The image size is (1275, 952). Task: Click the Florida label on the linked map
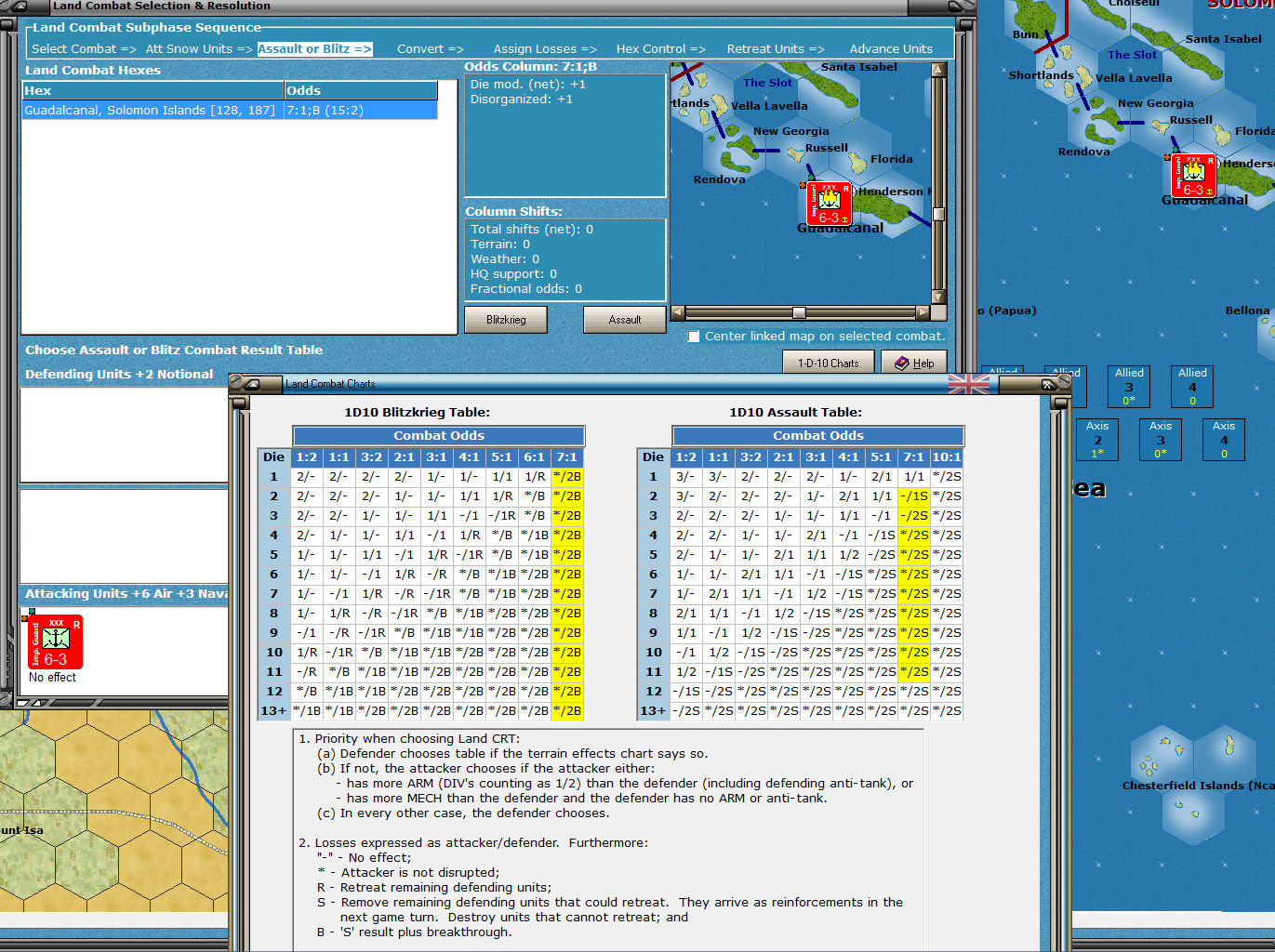[x=892, y=159]
